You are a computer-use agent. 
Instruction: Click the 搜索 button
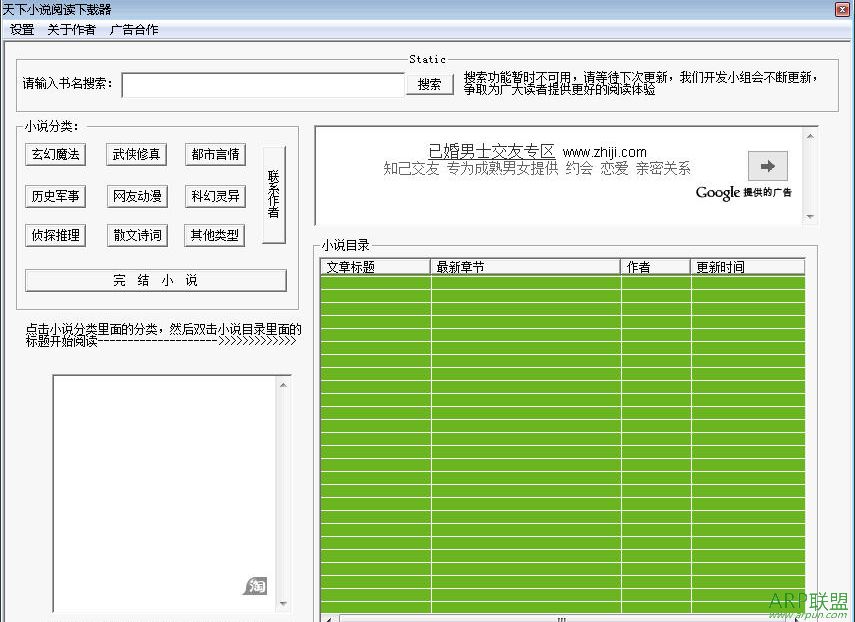pos(429,85)
